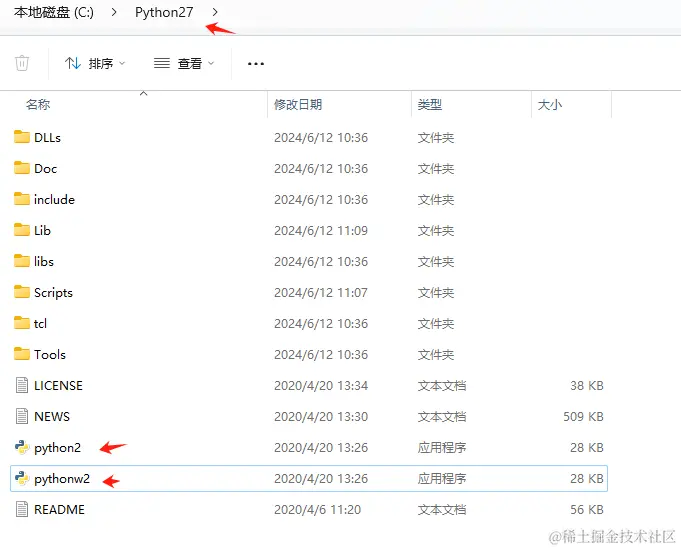Click the delete trash can icon
This screenshot has width=681, height=550.
tap(22, 63)
